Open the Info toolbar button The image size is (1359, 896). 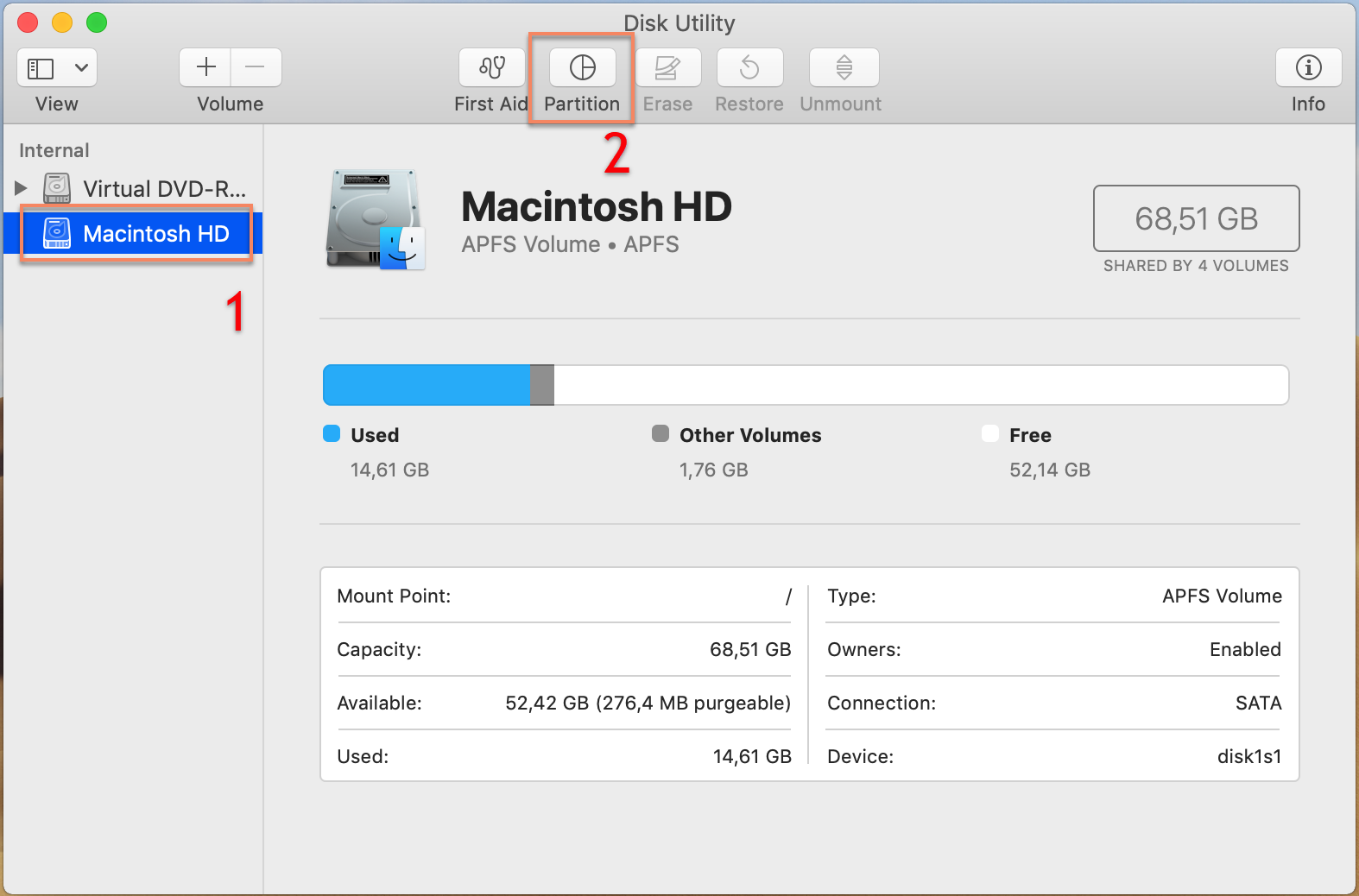click(x=1309, y=67)
